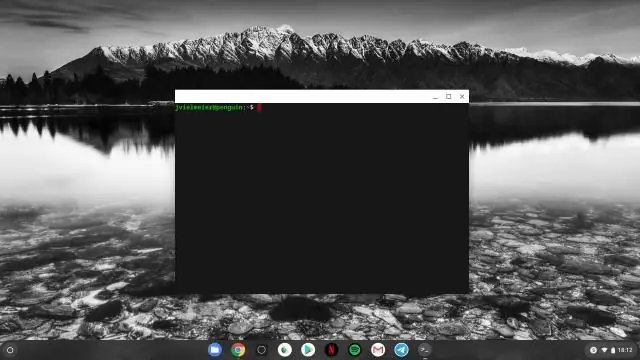Click the battery status icon

point(613,350)
